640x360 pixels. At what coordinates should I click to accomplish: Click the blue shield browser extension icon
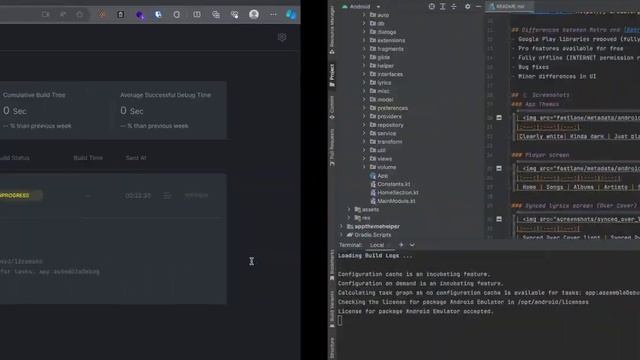158,14
